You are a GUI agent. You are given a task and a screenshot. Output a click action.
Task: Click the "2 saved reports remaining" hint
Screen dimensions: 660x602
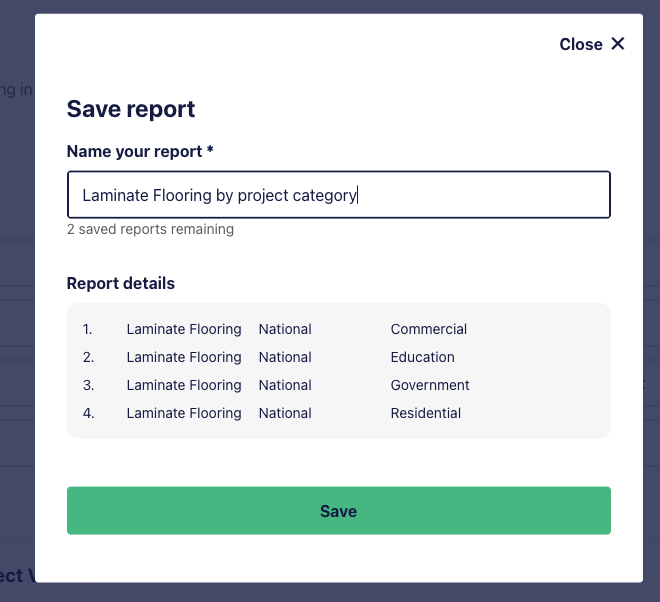tap(150, 229)
